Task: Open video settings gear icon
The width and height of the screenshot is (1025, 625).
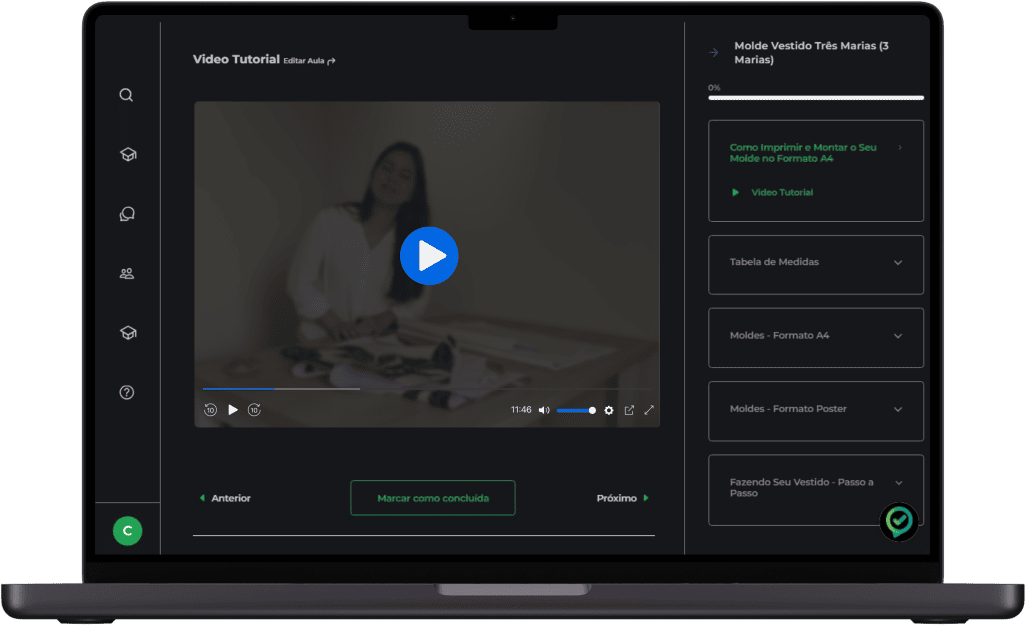Action: tap(609, 411)
